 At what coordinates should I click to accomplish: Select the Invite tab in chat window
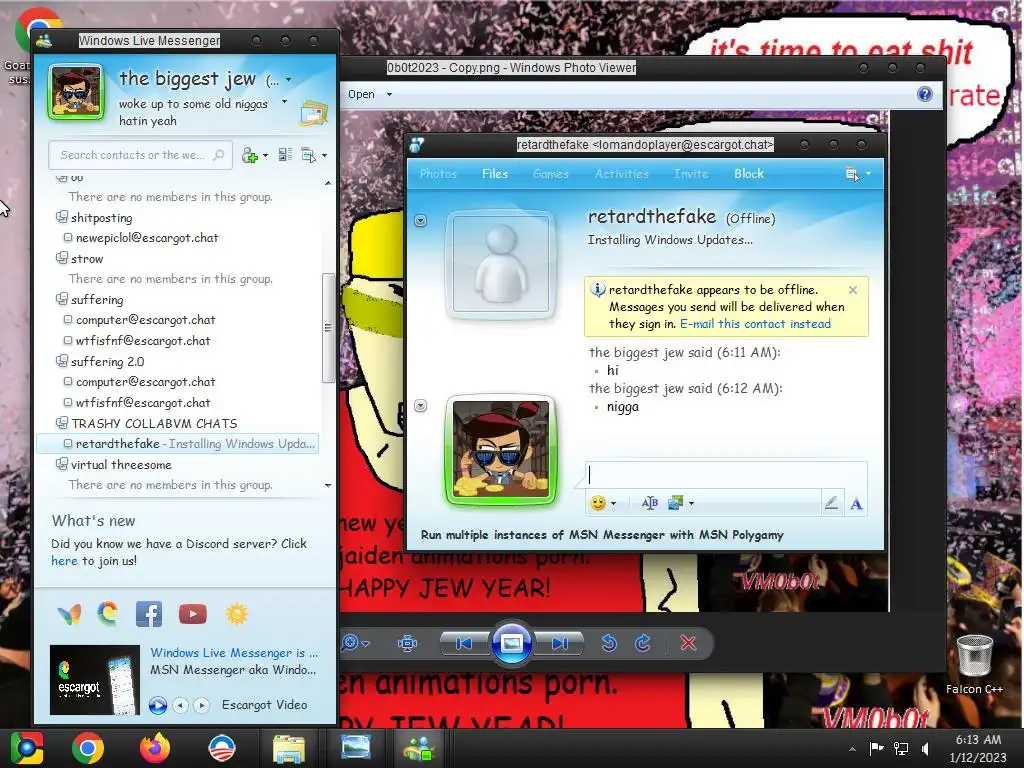coord(691,174)
